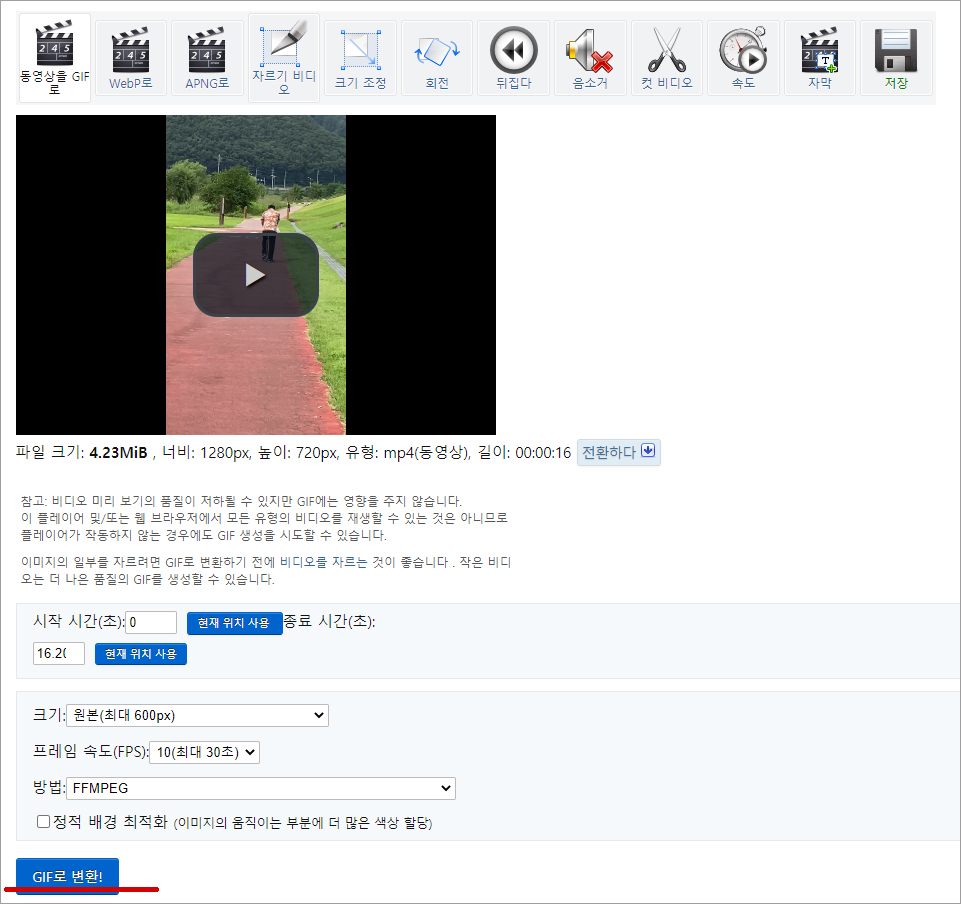This screenshot has height=904, width=961.
Task: Open the 크기 size dropdown
Action: pyautogui.click(x=197, y=715)
